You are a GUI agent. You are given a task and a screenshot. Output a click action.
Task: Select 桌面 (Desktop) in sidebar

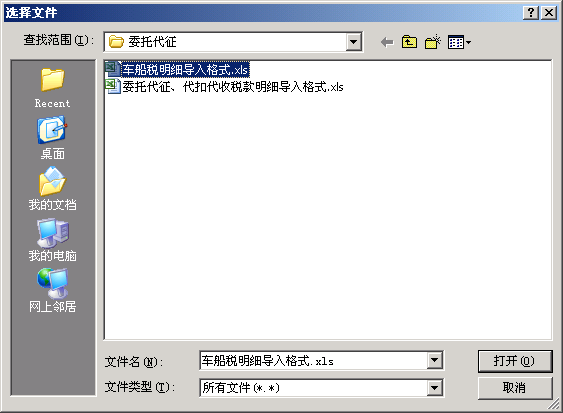[52, 138]
